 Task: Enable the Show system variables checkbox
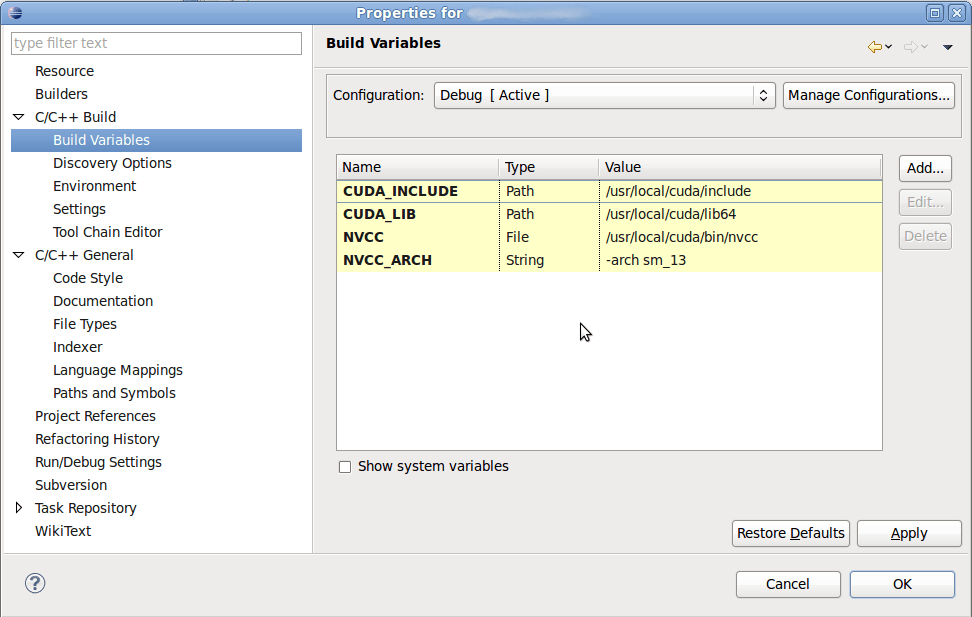tap(345, 466)
